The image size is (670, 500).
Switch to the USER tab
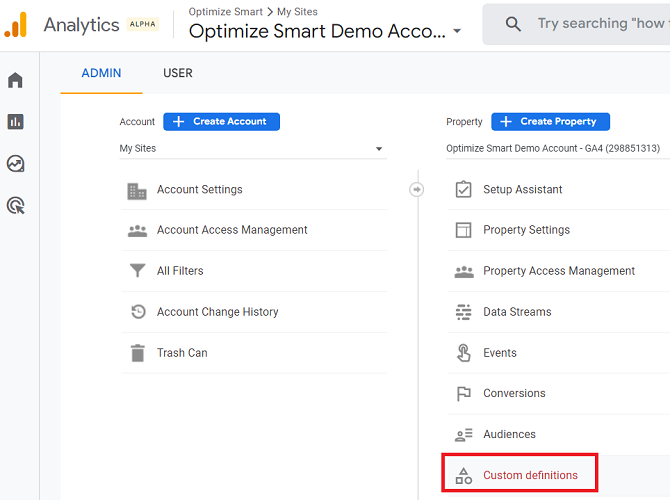178,73
